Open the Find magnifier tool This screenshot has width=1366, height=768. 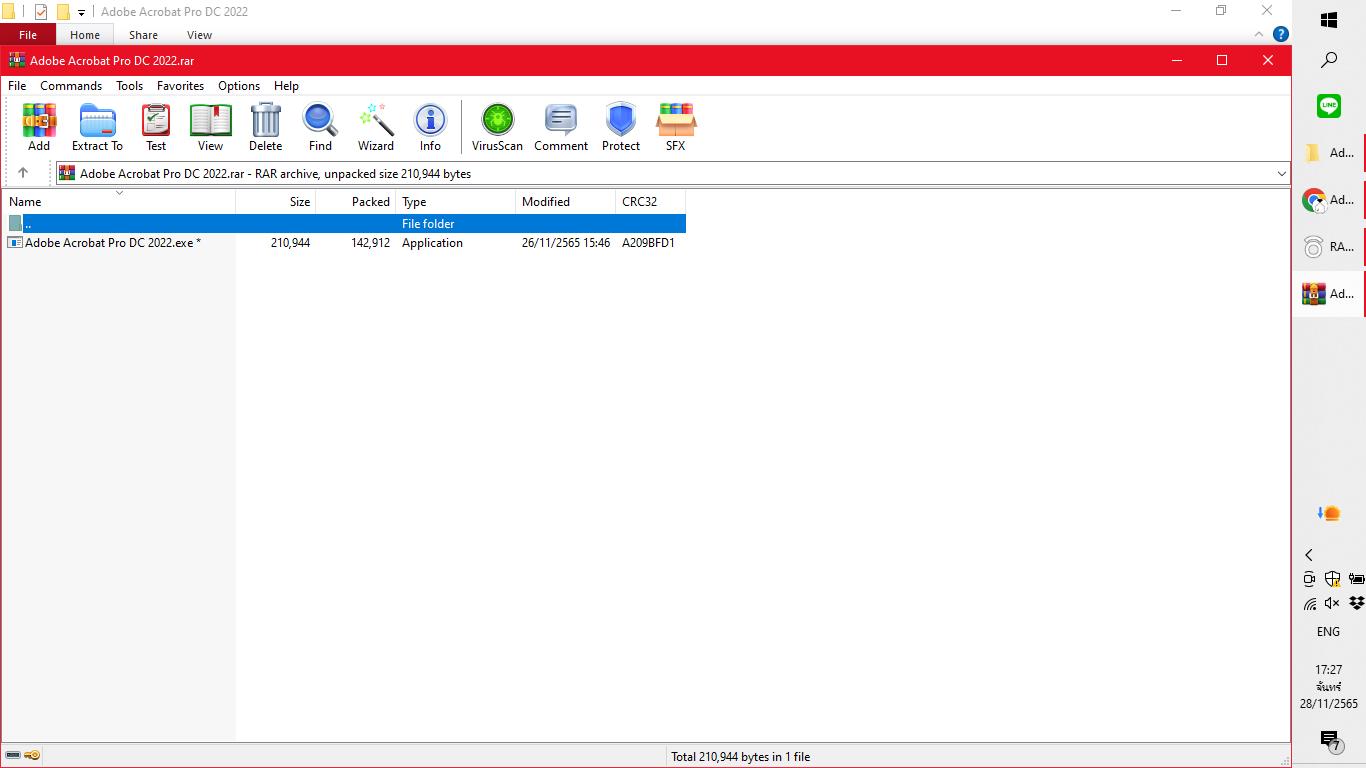pos(320,126)
